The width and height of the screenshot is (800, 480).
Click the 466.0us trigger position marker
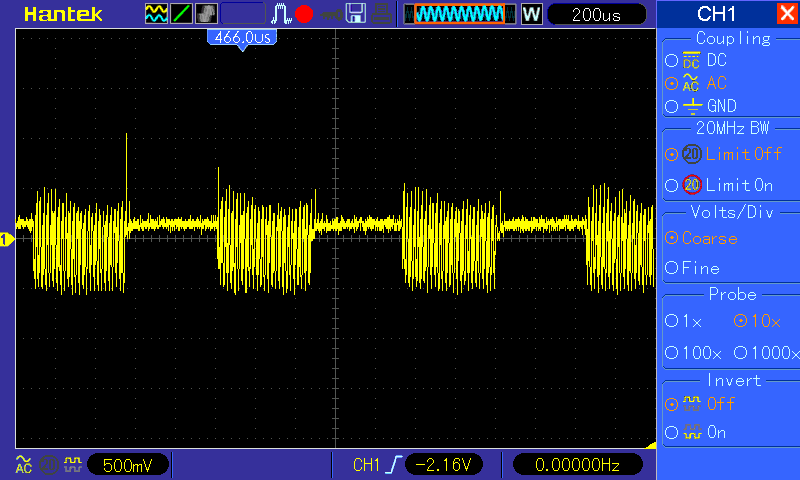click(x=242, y=39)
